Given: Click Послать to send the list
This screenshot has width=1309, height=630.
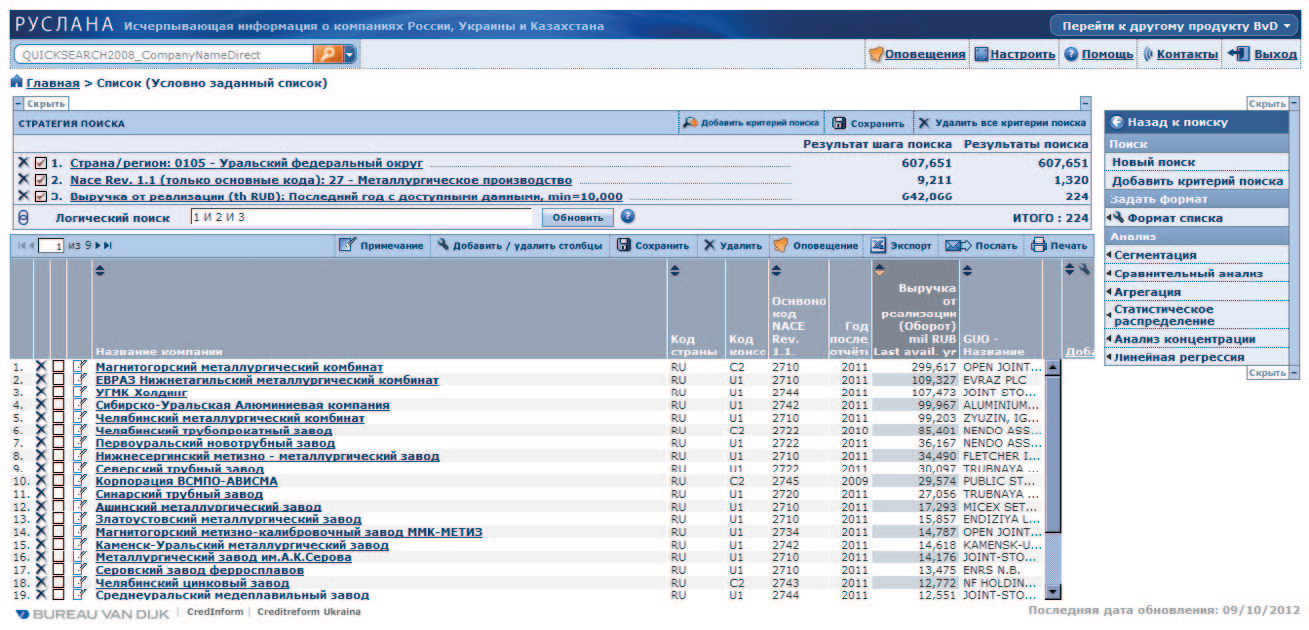Looking at the screenshot, I should (x=982, y=245).
